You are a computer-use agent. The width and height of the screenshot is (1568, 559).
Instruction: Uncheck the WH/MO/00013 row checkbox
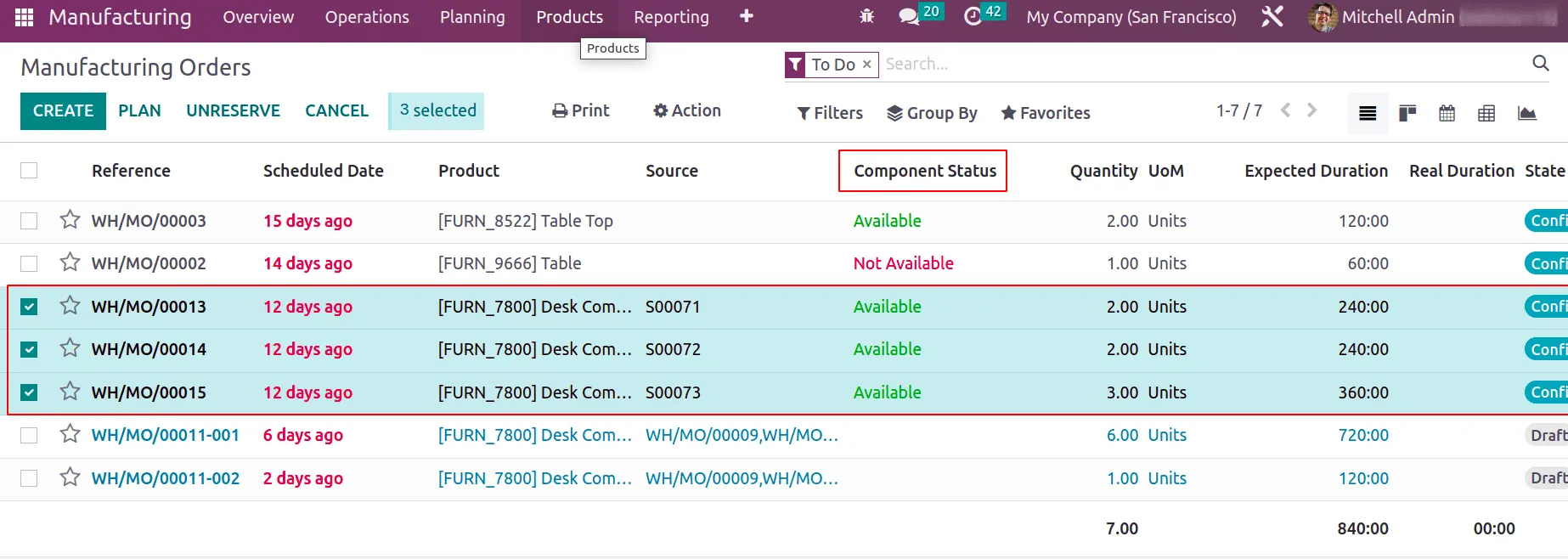coord(29,307)
